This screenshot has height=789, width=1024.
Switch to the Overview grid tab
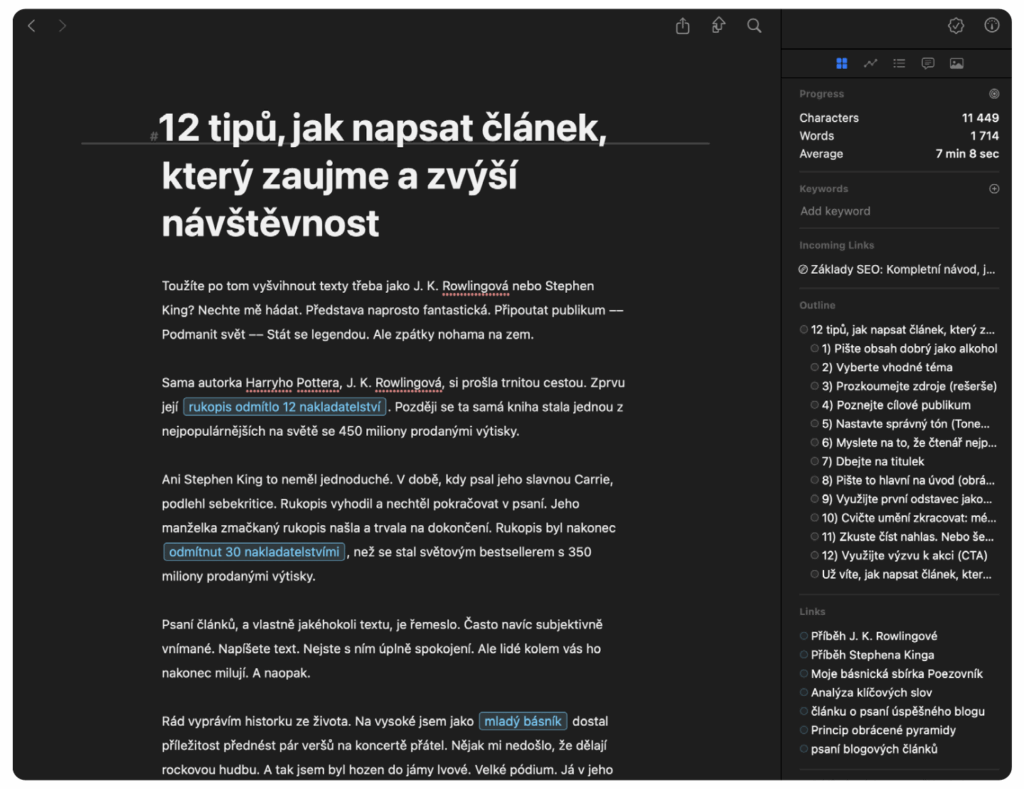(x=842, y=64)
